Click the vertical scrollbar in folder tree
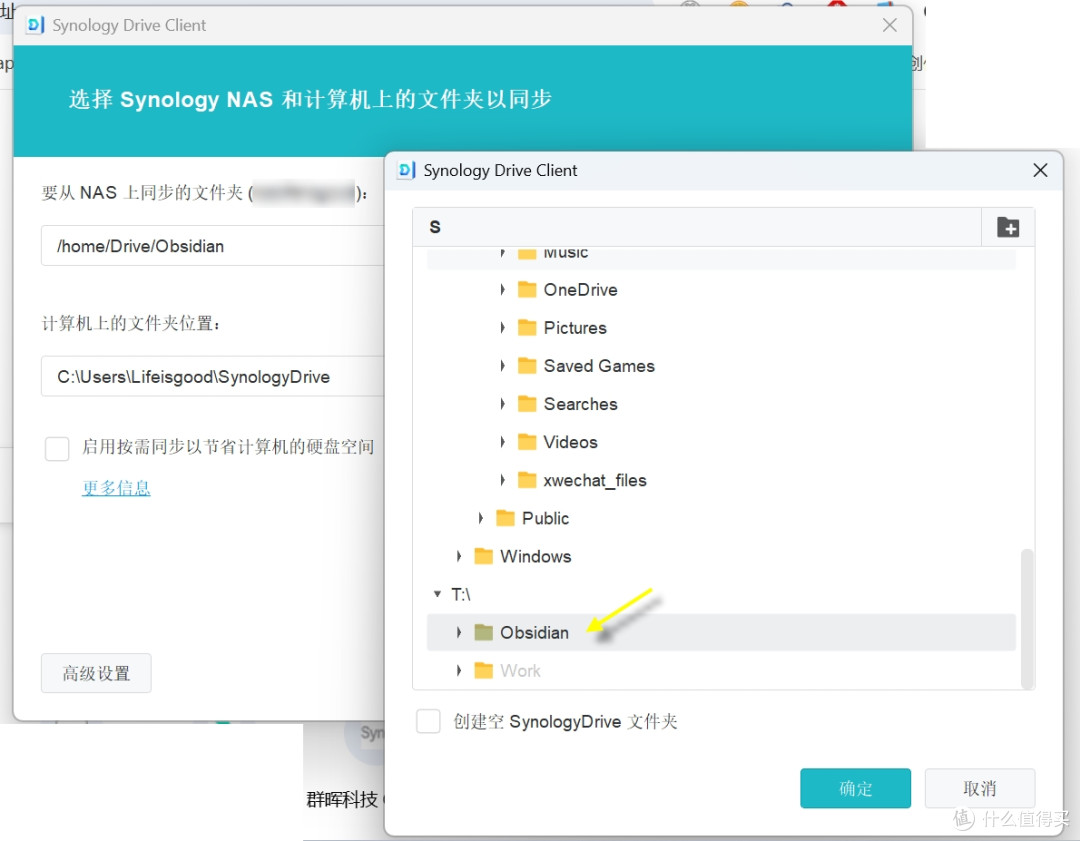Screen dimensions: 1080x841 pos(1027,618)
